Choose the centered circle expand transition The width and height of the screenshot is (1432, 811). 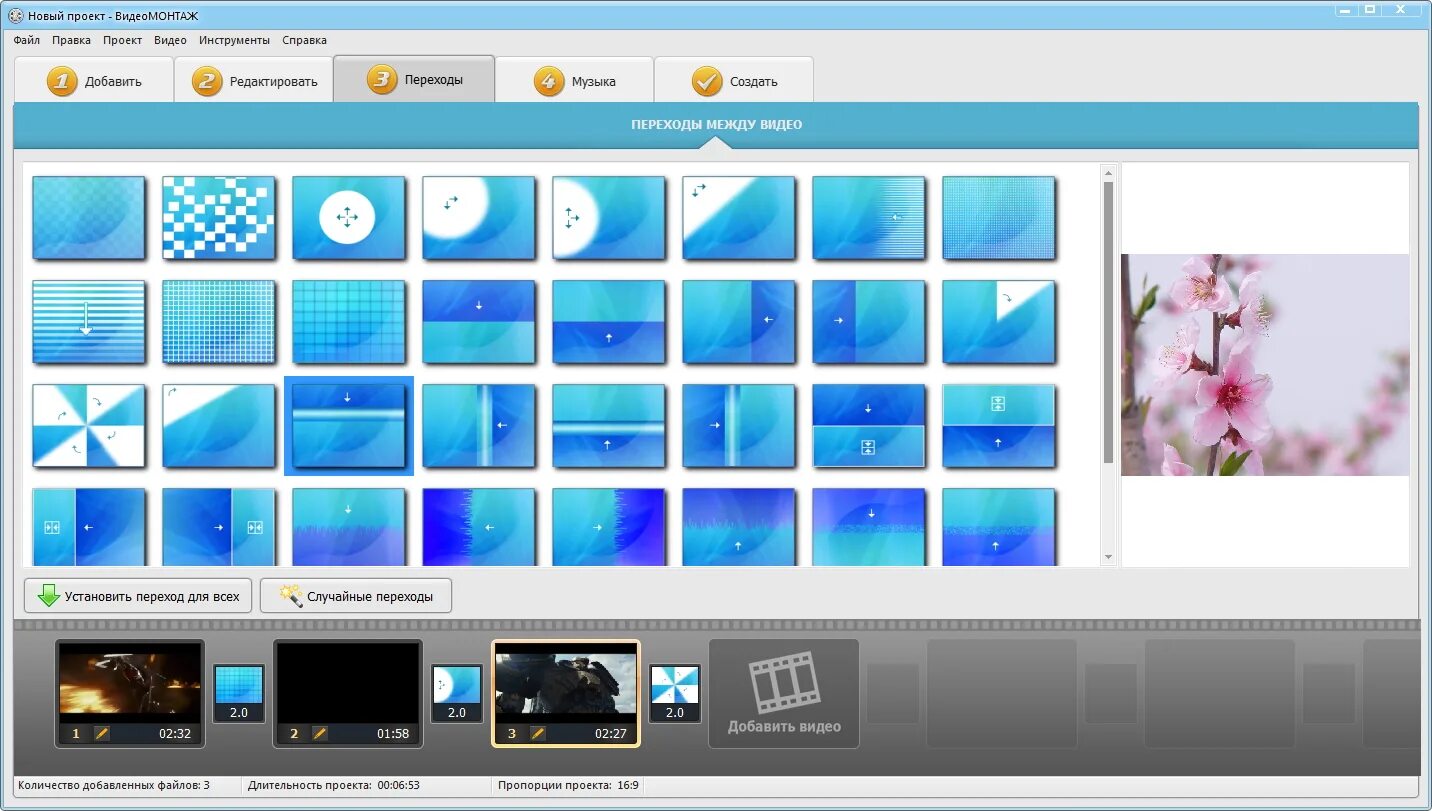click(349, 217)
